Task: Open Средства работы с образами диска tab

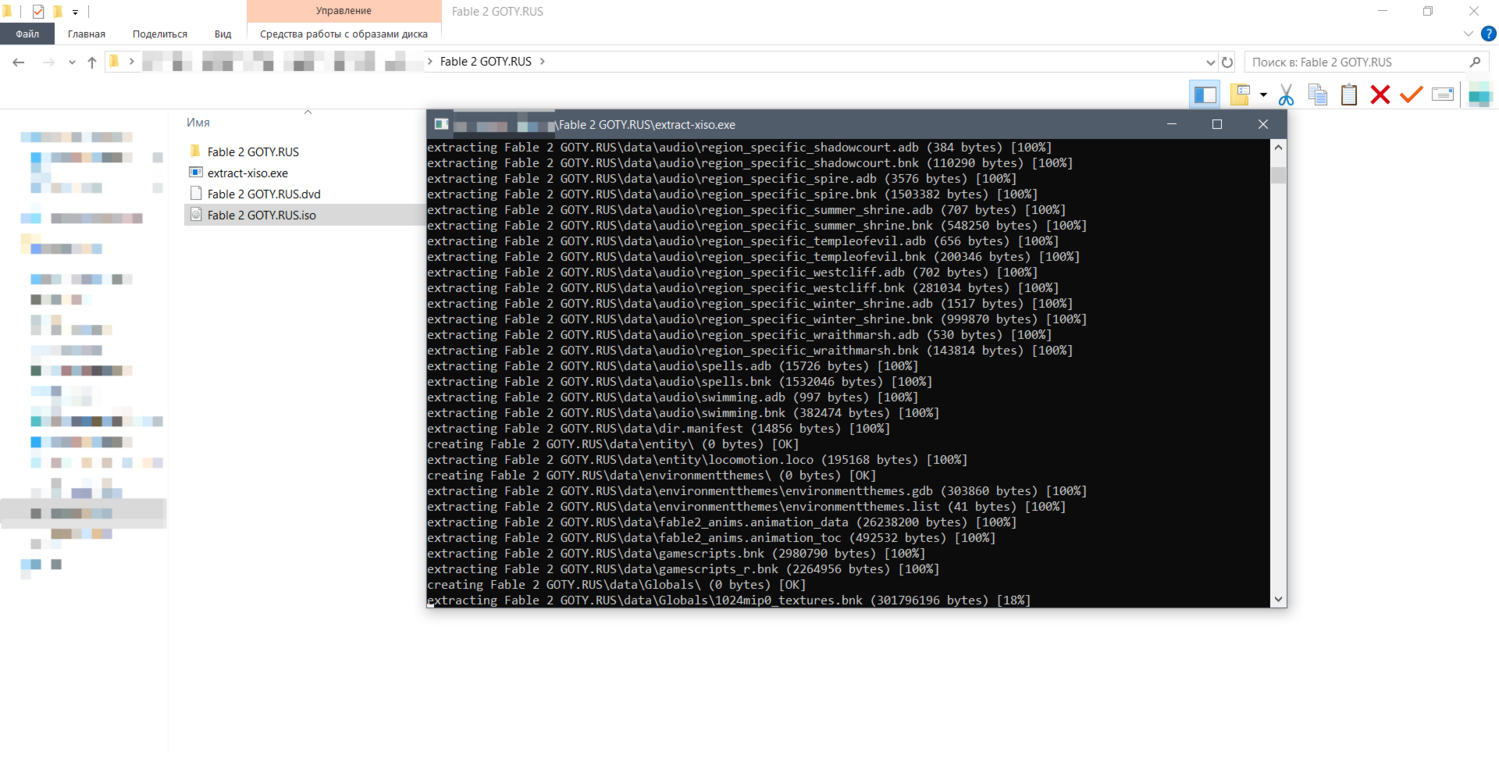Action: tap(343, 34)
